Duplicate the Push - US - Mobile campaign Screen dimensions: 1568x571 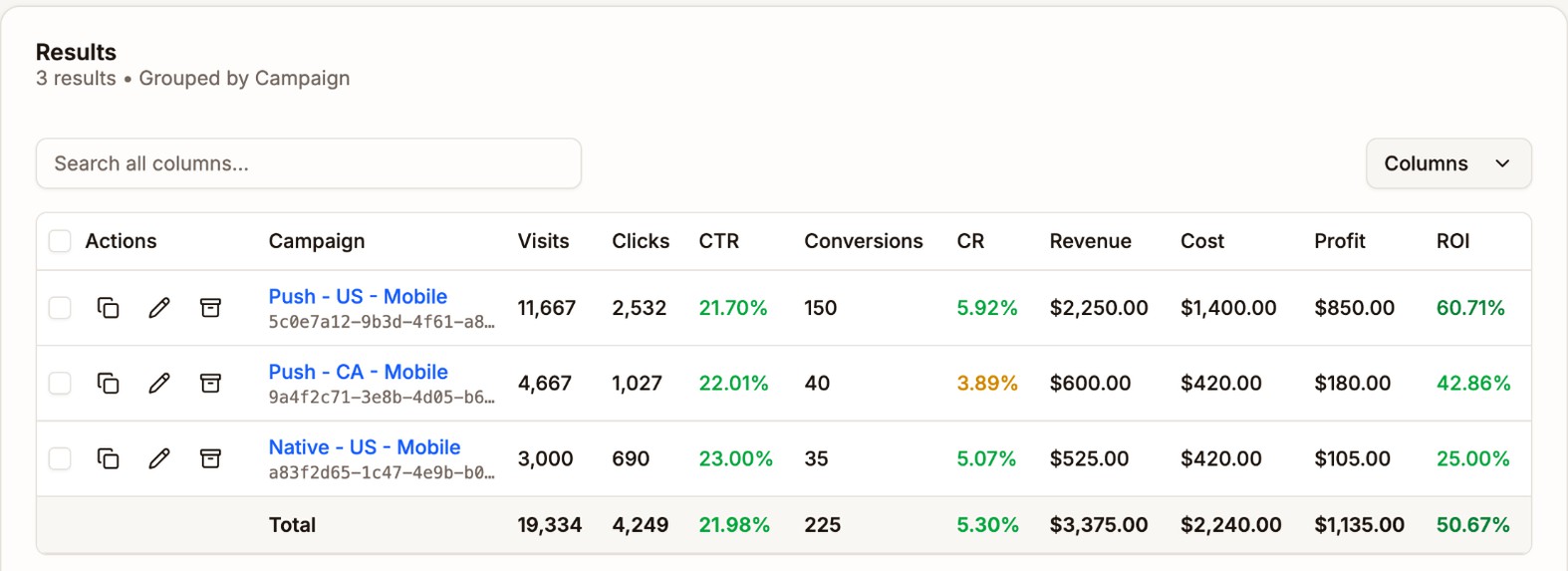coord(108,308)
